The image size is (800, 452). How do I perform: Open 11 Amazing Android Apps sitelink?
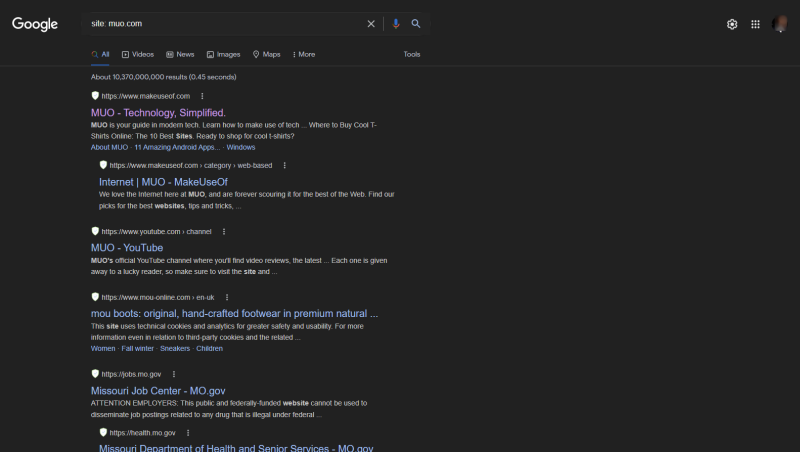[177, 147]
